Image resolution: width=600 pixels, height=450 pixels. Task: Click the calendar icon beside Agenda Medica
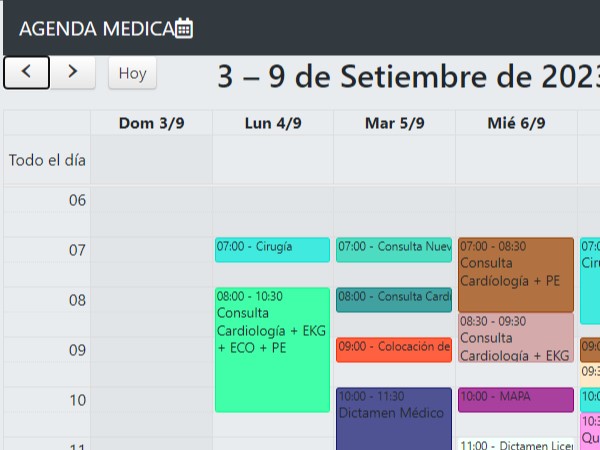point(184,28)
